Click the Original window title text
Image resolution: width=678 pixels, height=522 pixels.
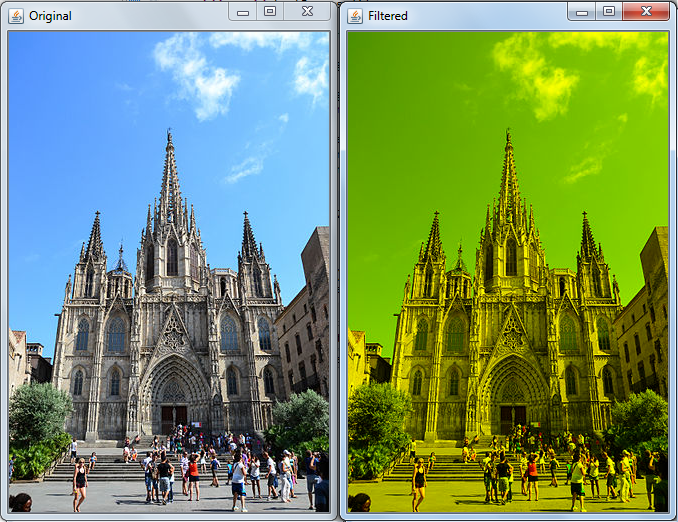coord(50,16)
